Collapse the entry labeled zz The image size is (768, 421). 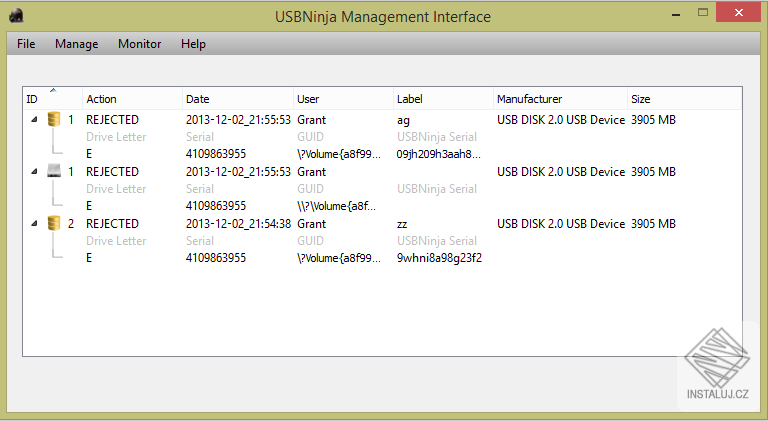34,223
